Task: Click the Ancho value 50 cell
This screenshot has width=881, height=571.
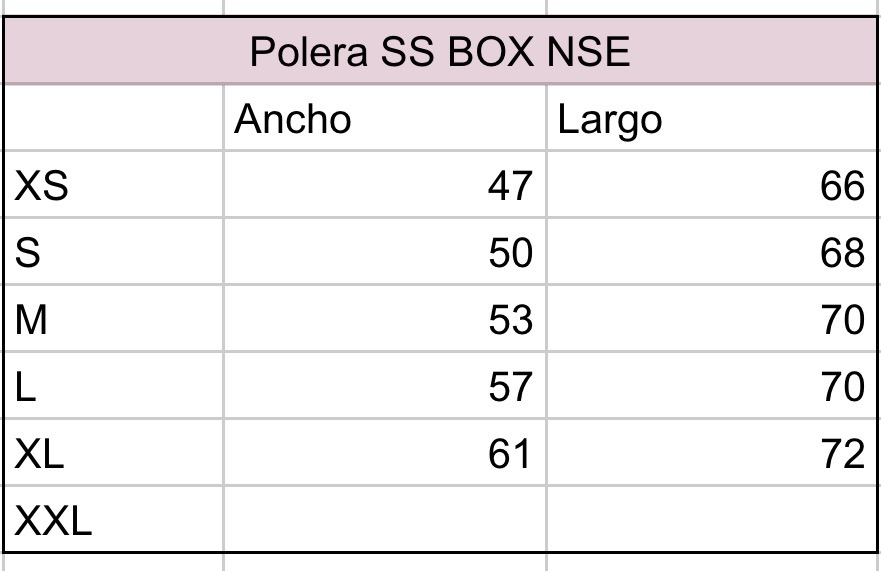Action: pos(385,252)
